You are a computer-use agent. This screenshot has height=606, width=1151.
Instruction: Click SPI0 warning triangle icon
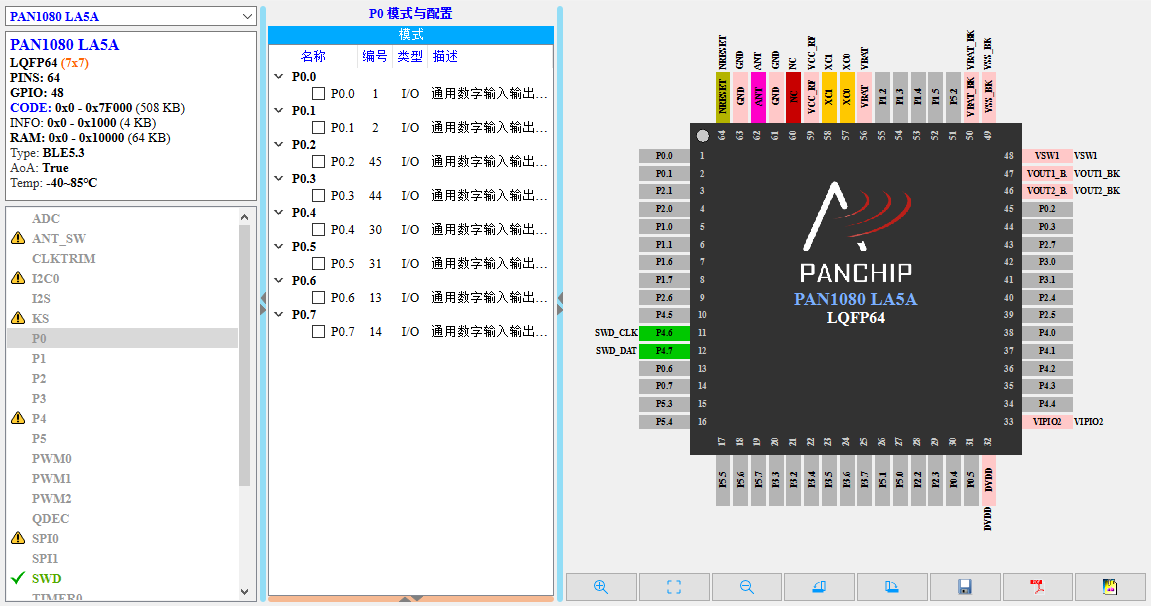pyautogui.click(x=18, y=538)
